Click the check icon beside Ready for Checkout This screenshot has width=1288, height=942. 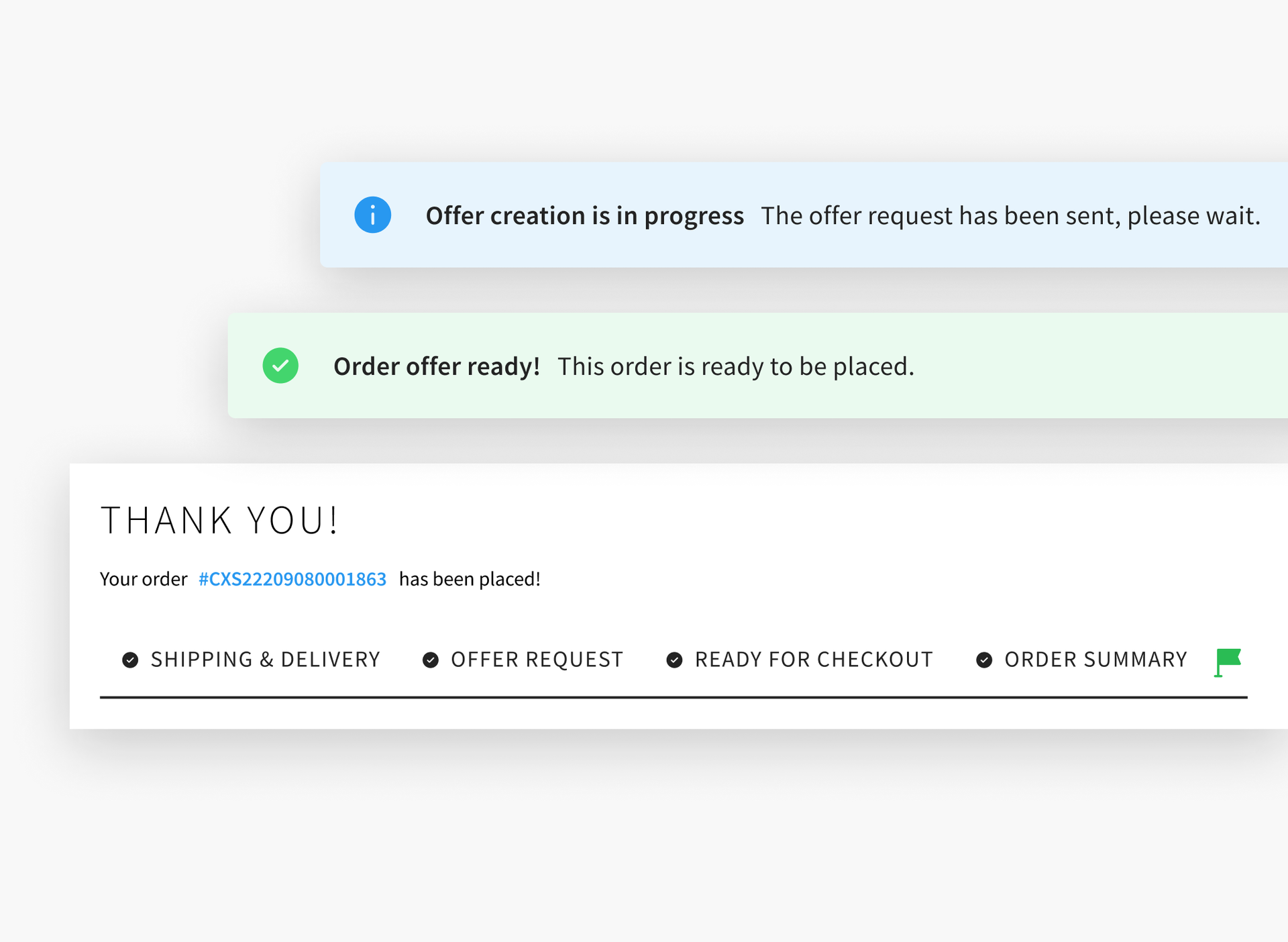click(x=674, y=660)
